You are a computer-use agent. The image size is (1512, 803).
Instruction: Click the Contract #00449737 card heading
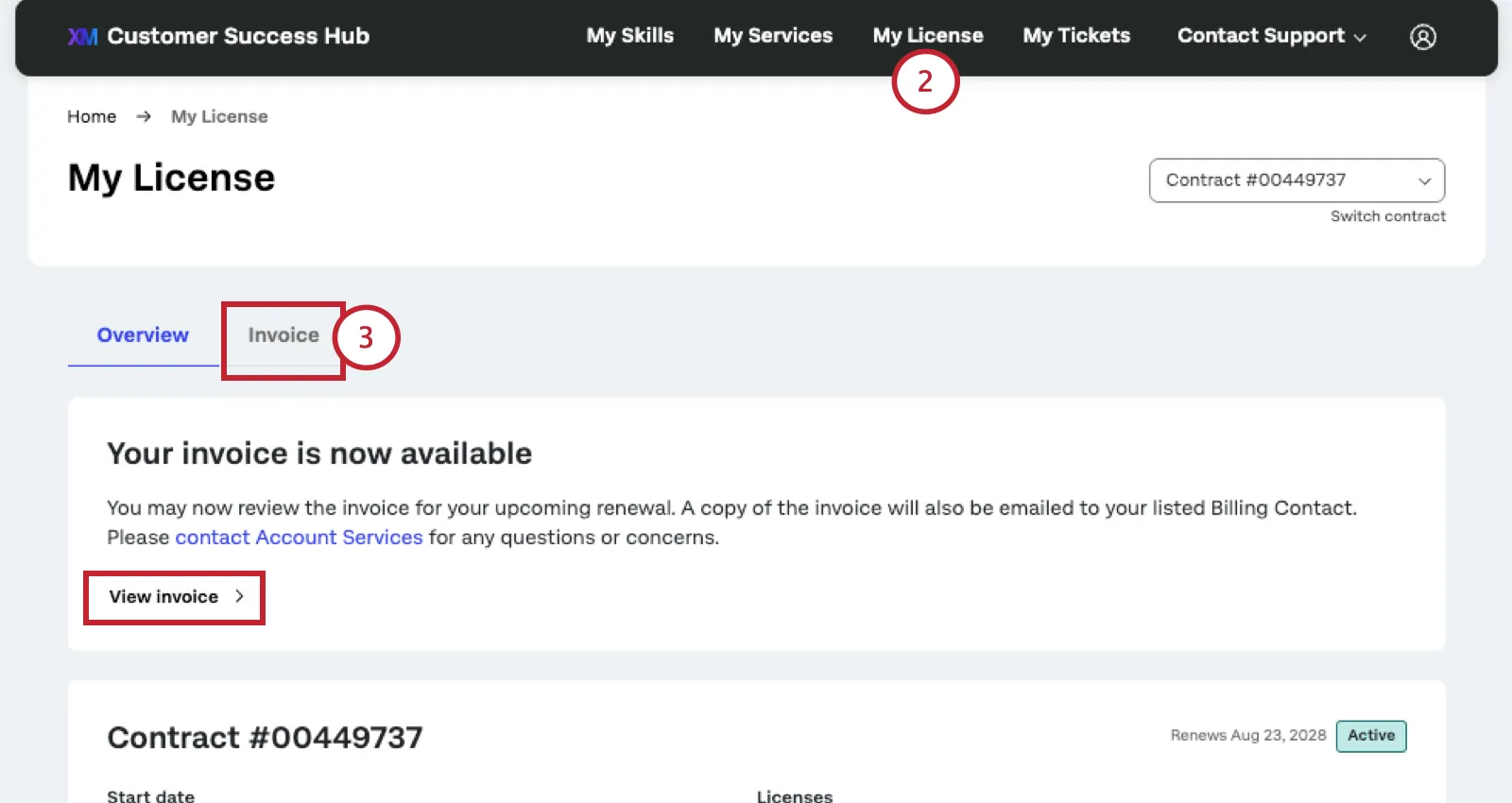coord(265,738)
